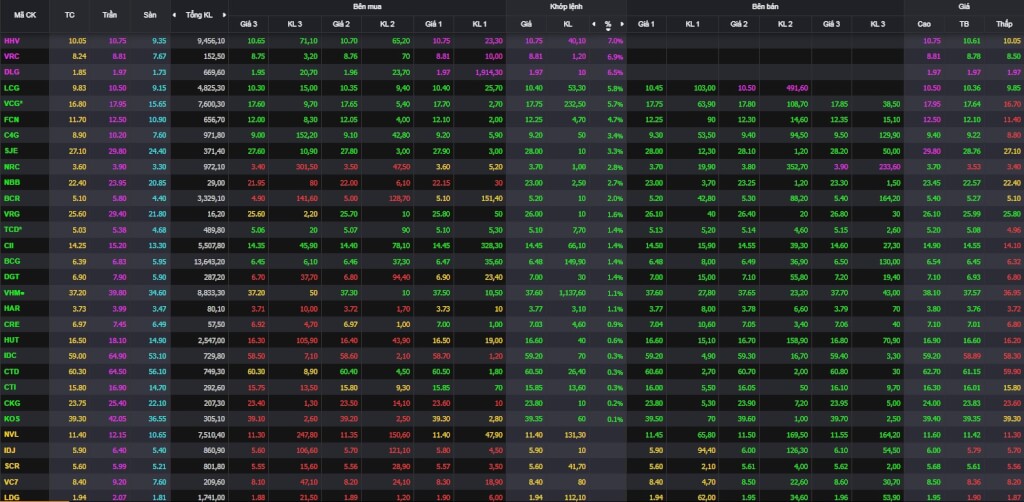1024x502 pixels.
Task: Click HHV total volume 9,456,10
Action: 211,40
